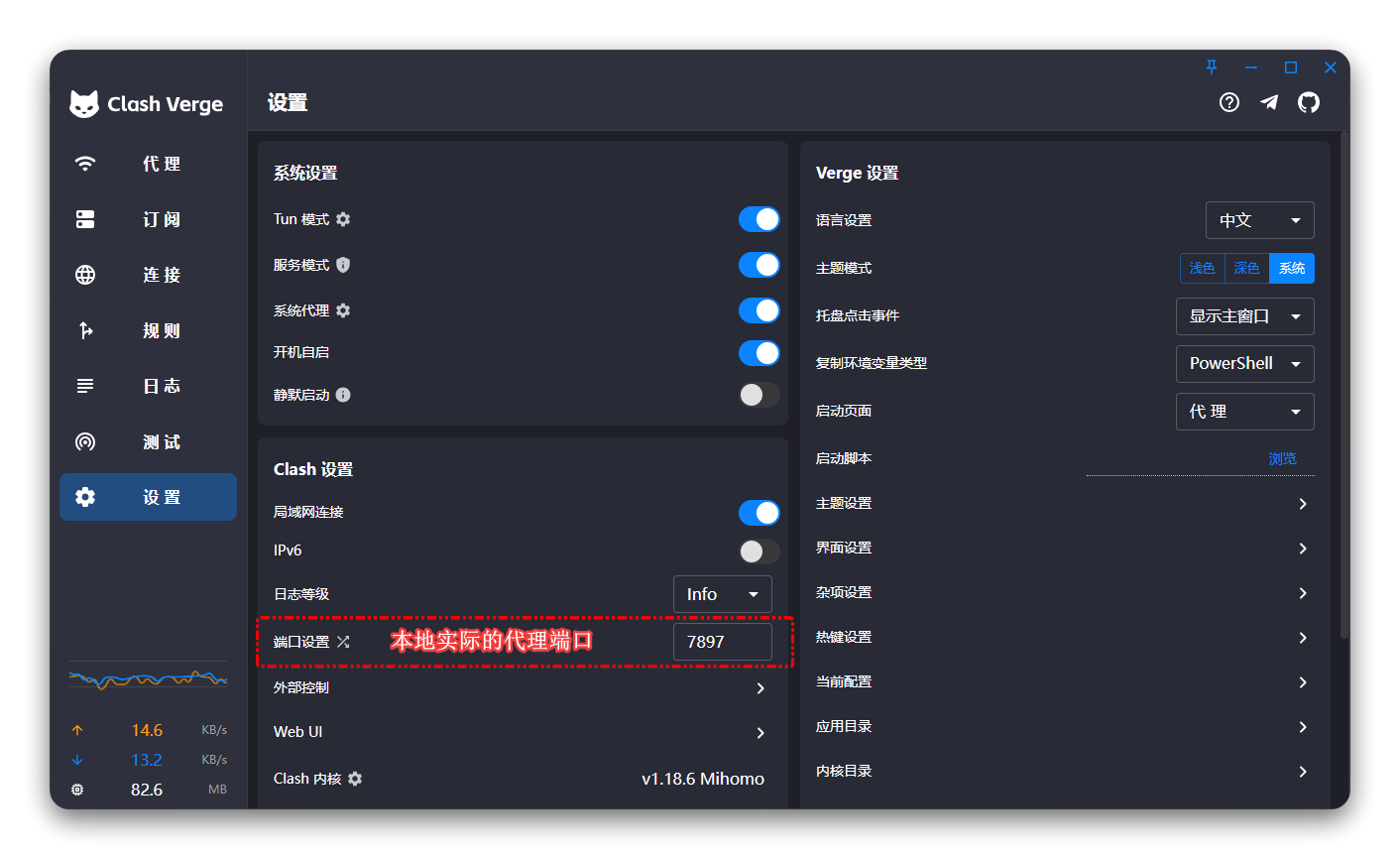The width and height of the screenshot is (1400, 859).
Task: Go to 连接 page in sidebar
Action: pos(148,275)
